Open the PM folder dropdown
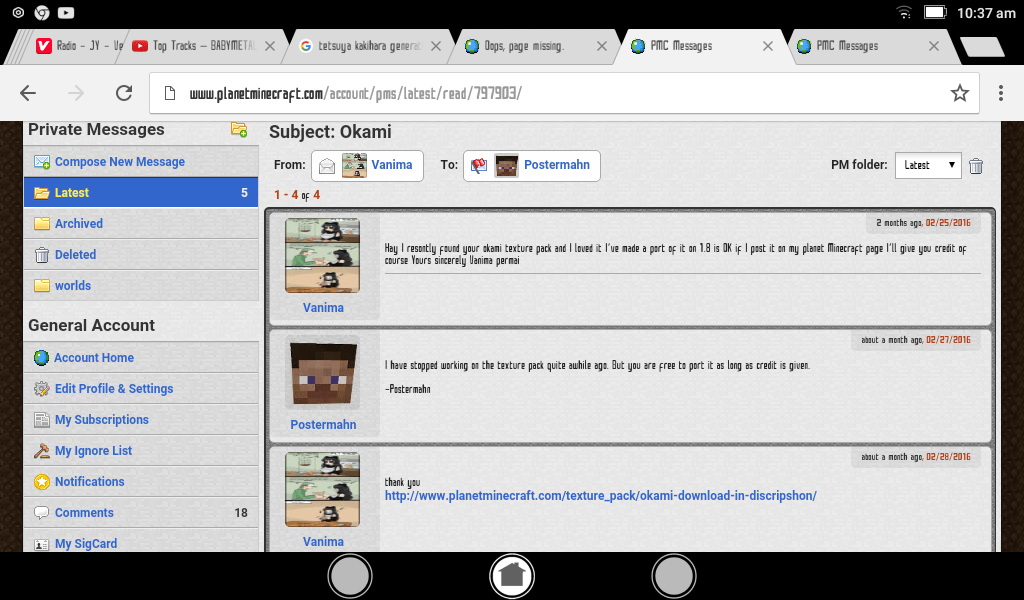The width and height of the screenshot is (1024, 600). tap(927, 166)
